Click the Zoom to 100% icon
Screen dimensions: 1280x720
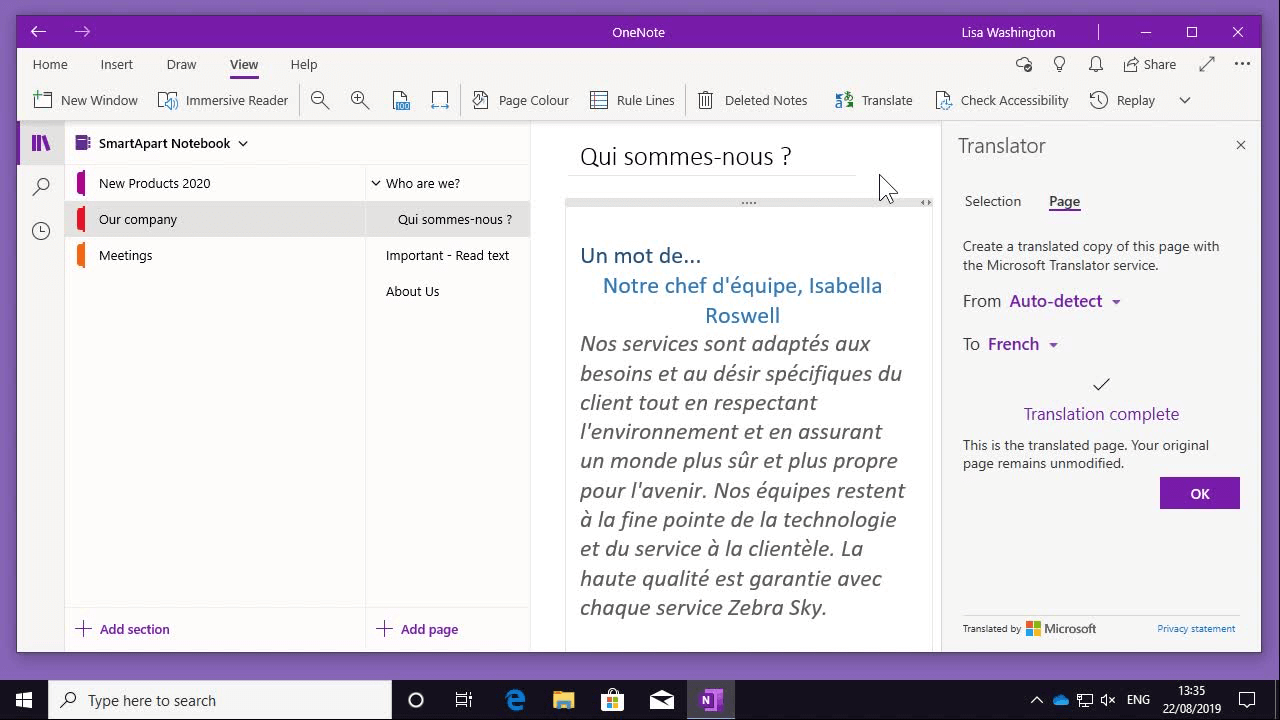click(401, 100)
